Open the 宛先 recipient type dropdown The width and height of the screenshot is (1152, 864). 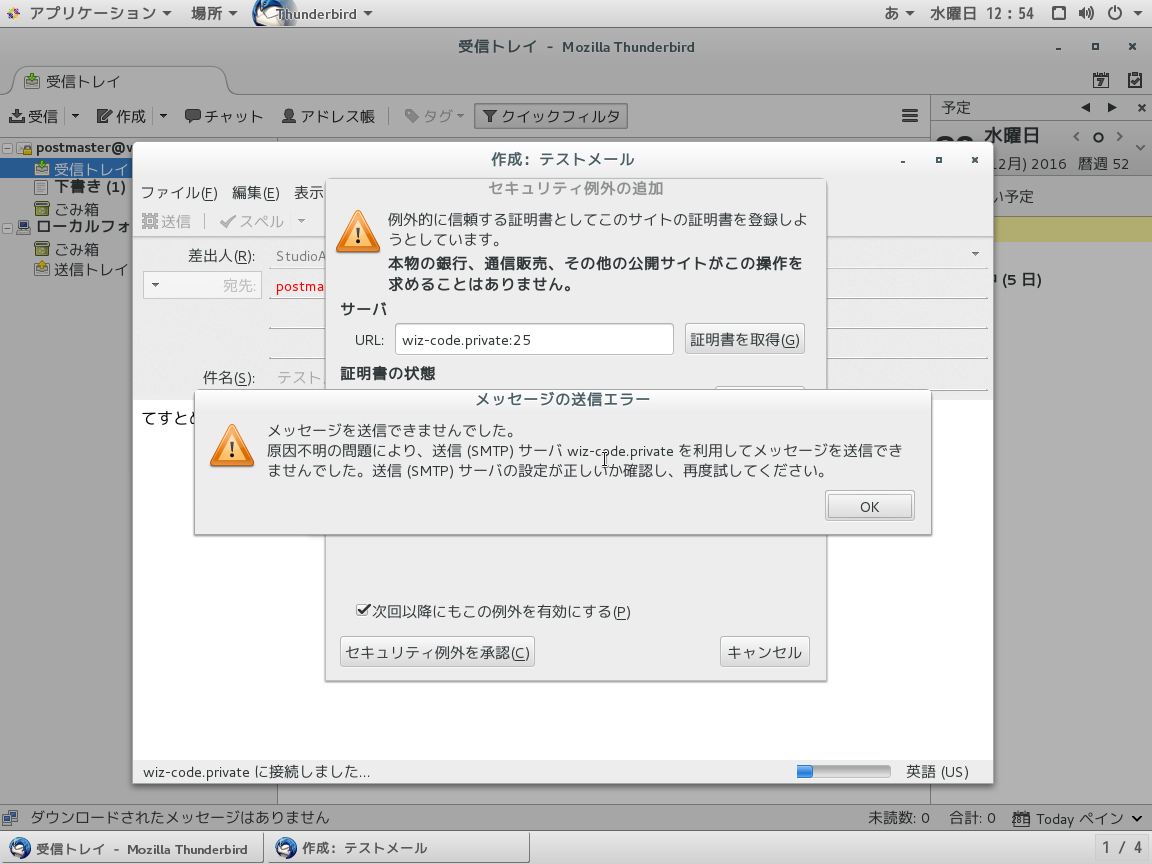click(202, 285)
